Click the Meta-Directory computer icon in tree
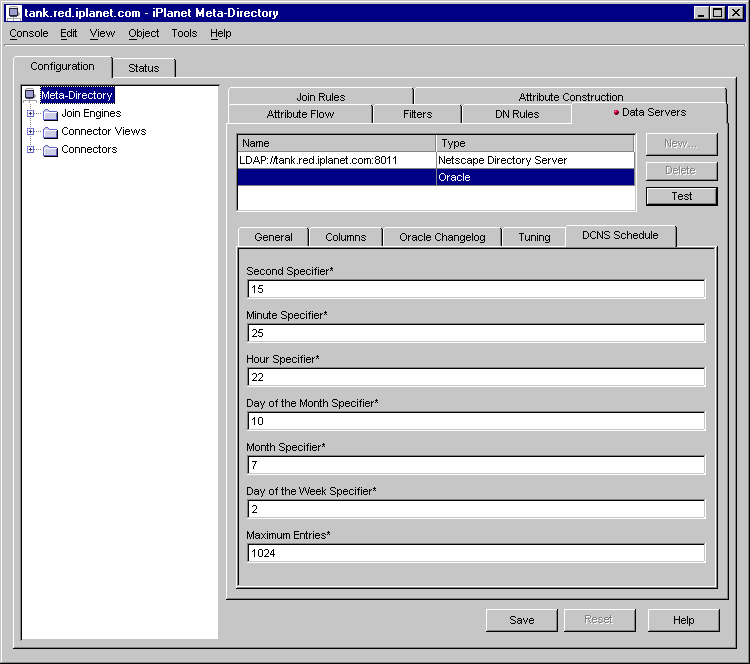 (x=30, y=95)
